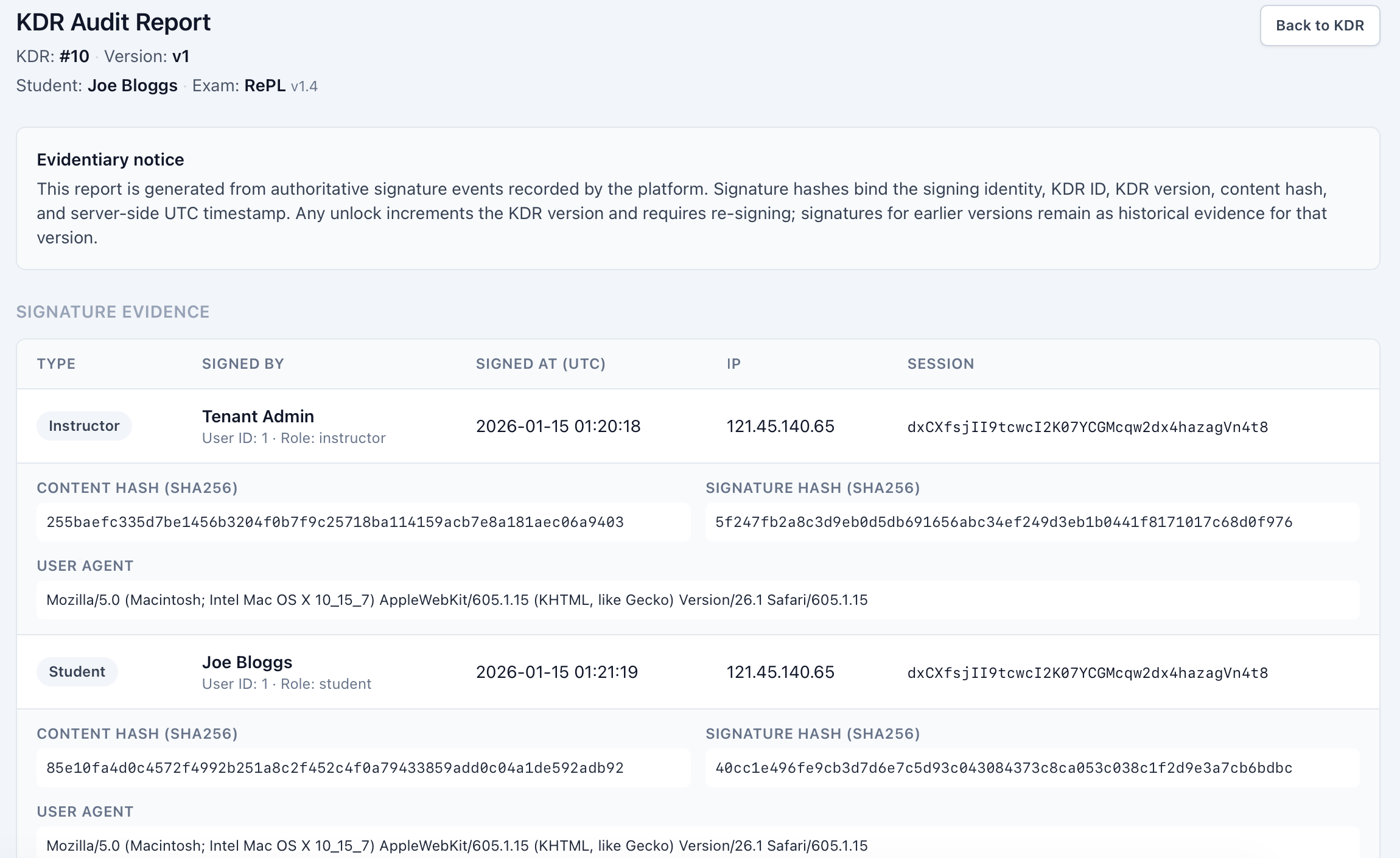Select the student content hash field
The width and height of the screenshot is (1400, 858).
(363, 768)
